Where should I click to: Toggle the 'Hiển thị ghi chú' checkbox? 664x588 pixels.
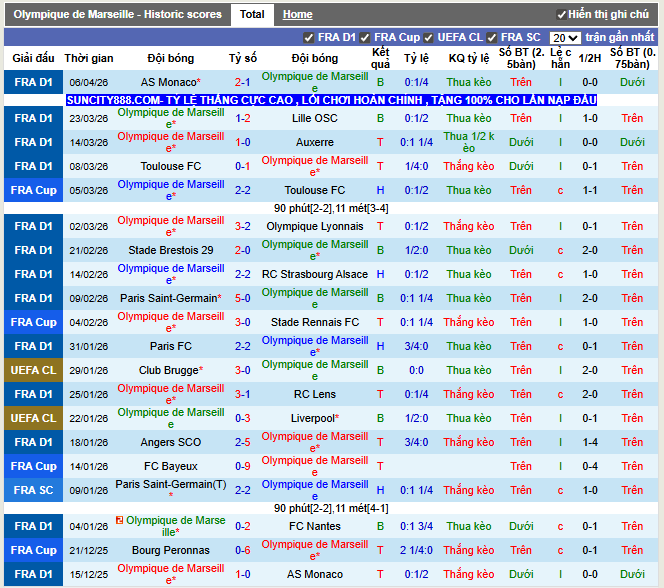point(561,15)
